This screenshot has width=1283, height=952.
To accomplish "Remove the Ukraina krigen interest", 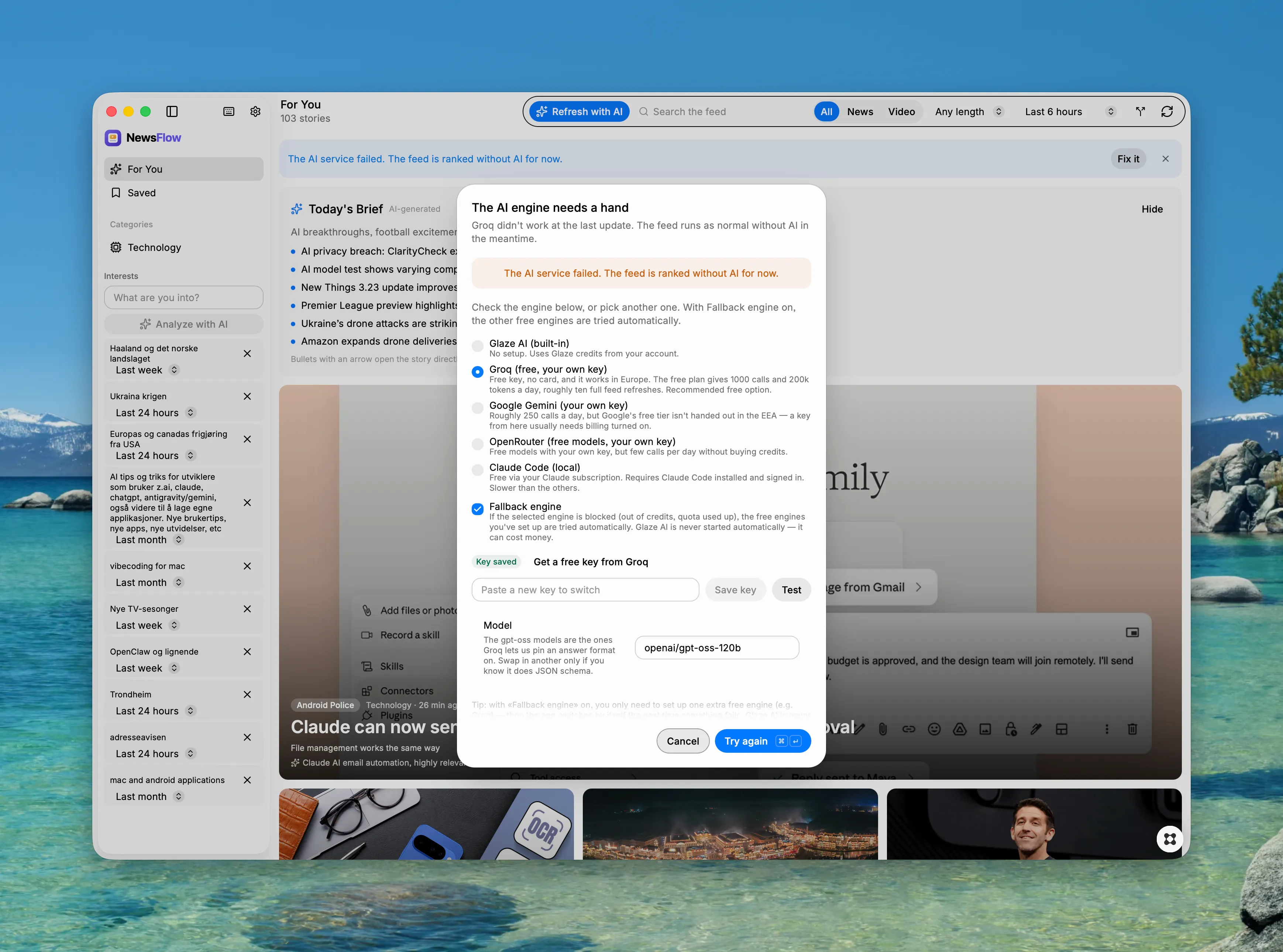I will click(x=247, y=396).
